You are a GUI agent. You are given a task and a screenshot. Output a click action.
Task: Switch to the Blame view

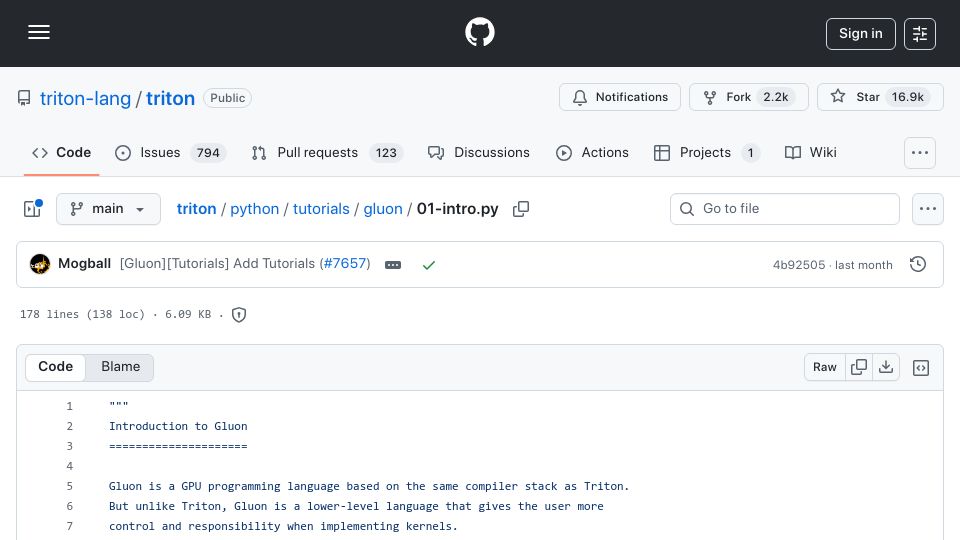coord(121,367)
